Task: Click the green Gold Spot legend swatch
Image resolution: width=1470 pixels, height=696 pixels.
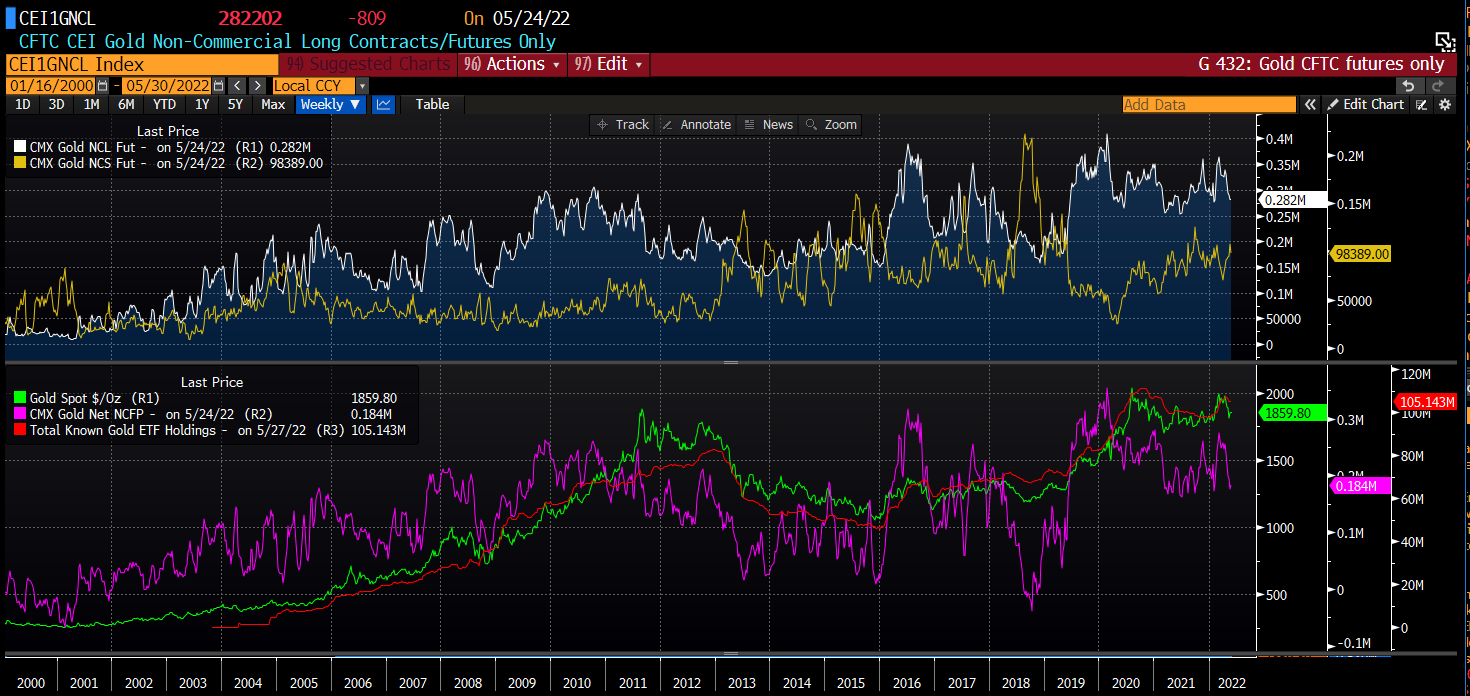Action: pyautogui.click(x=18, y=398)
